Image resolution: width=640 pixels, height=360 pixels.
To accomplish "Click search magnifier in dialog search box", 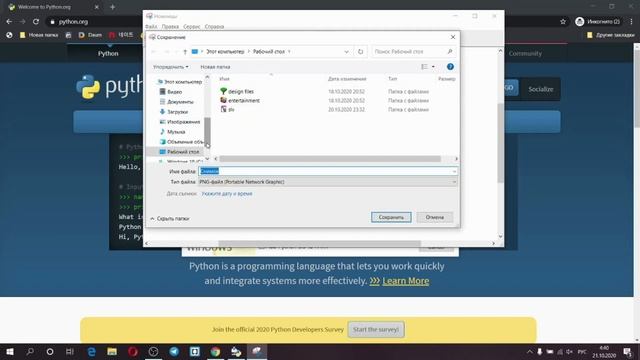I will pyautogui.click(x=450, y=52).
